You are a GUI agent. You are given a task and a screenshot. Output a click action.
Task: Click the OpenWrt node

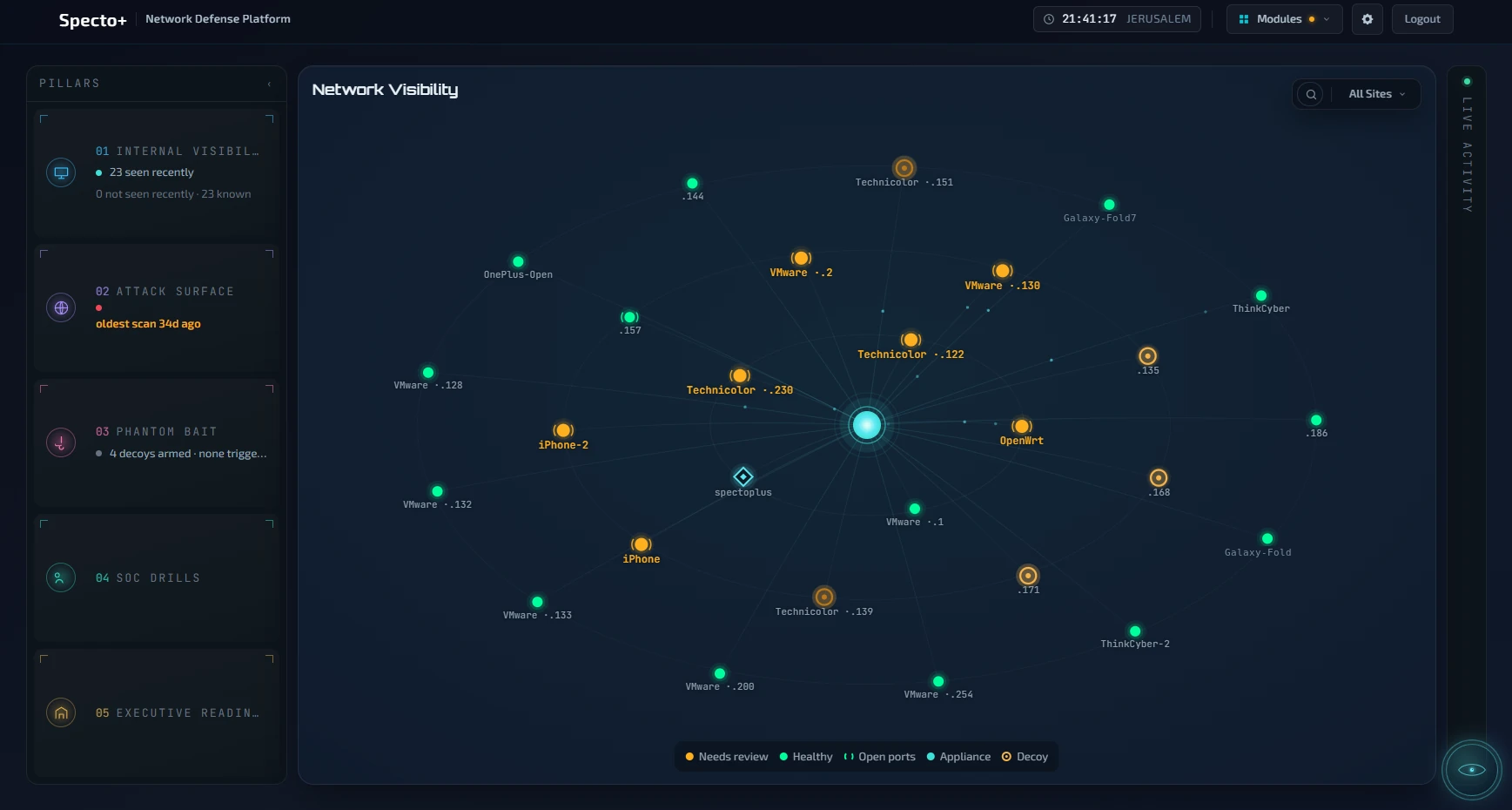click(1021, 426)
